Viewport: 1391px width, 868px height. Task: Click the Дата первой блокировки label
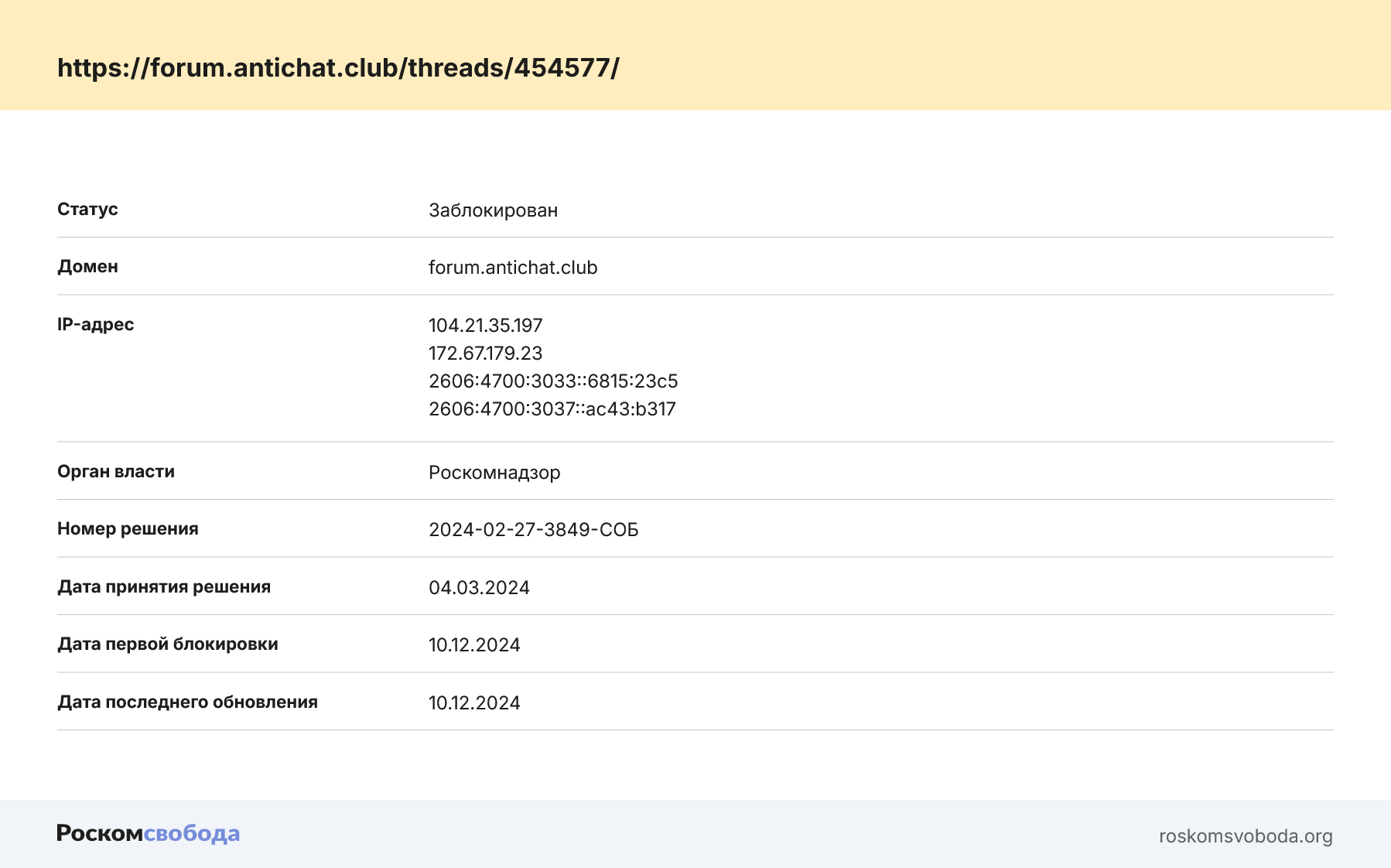click(x=168, y=644)
